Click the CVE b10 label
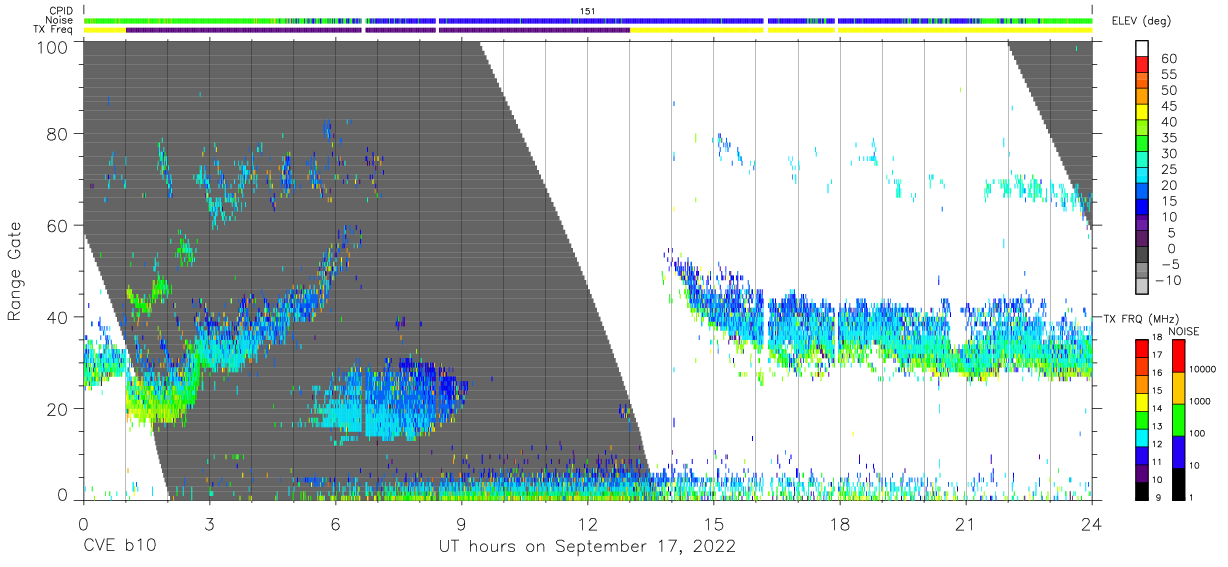 [119, 546]
